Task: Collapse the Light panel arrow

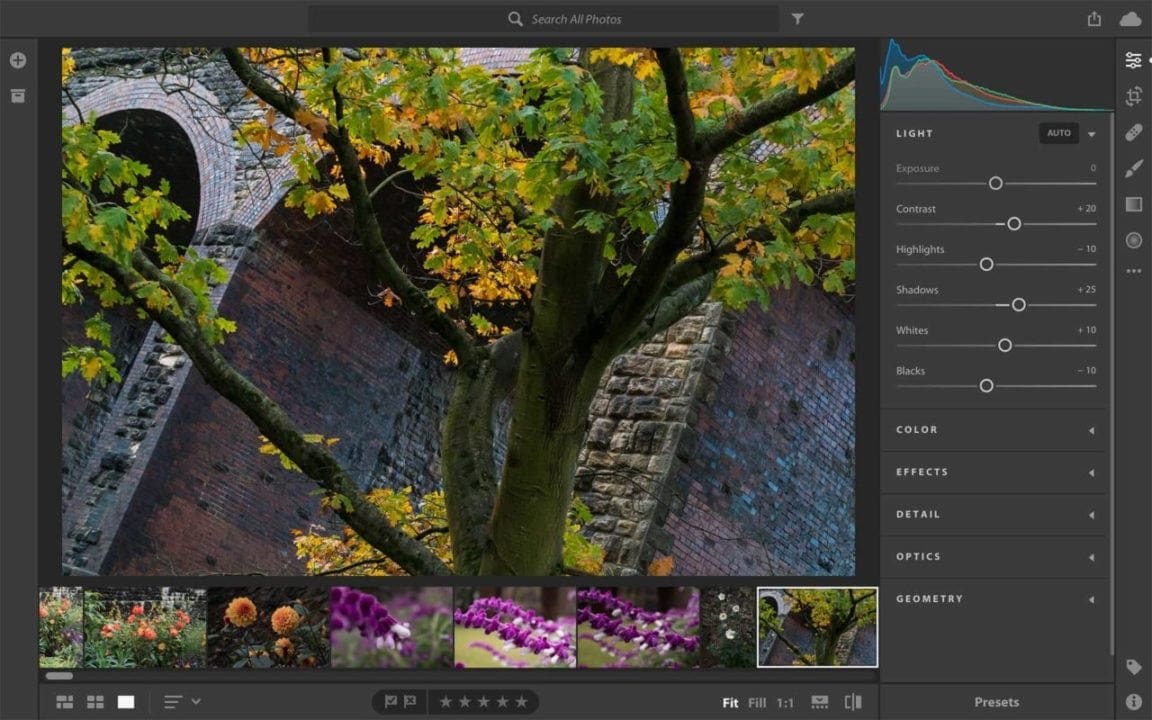Action: pyautogui.click(x=1092, y=134)
